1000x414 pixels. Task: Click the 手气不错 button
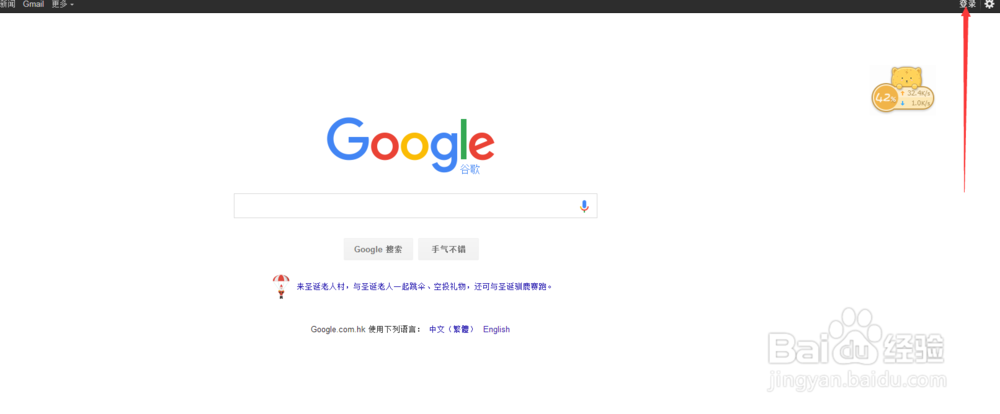tap(448, 249)
